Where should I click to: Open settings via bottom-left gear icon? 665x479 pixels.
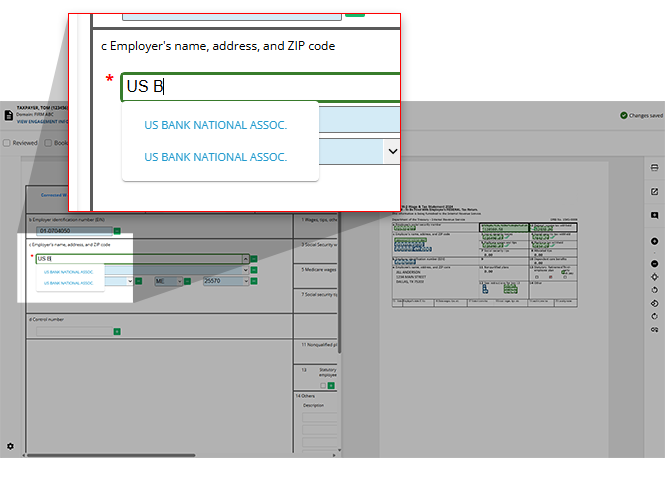[10, 446]
